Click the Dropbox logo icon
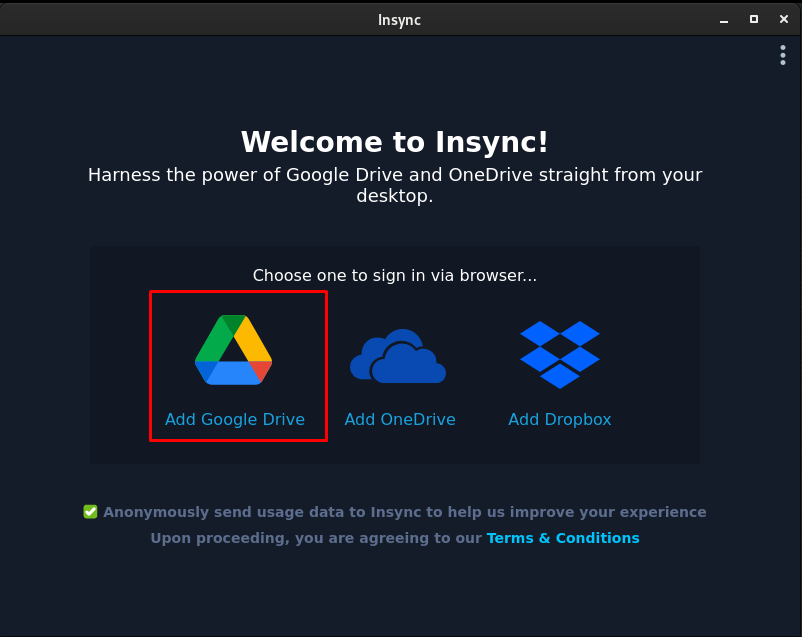 coord(560,355)
